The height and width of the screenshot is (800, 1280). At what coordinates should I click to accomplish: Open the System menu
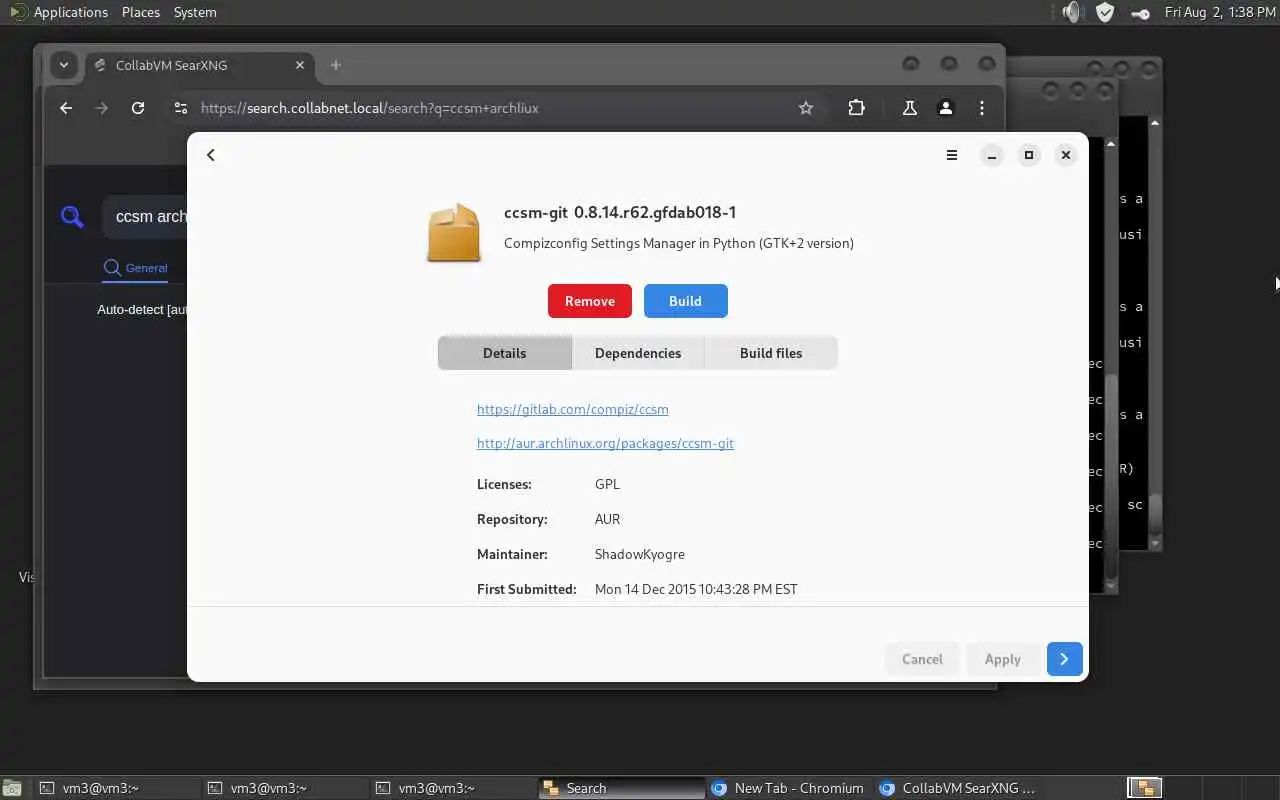tap(195, 12)
